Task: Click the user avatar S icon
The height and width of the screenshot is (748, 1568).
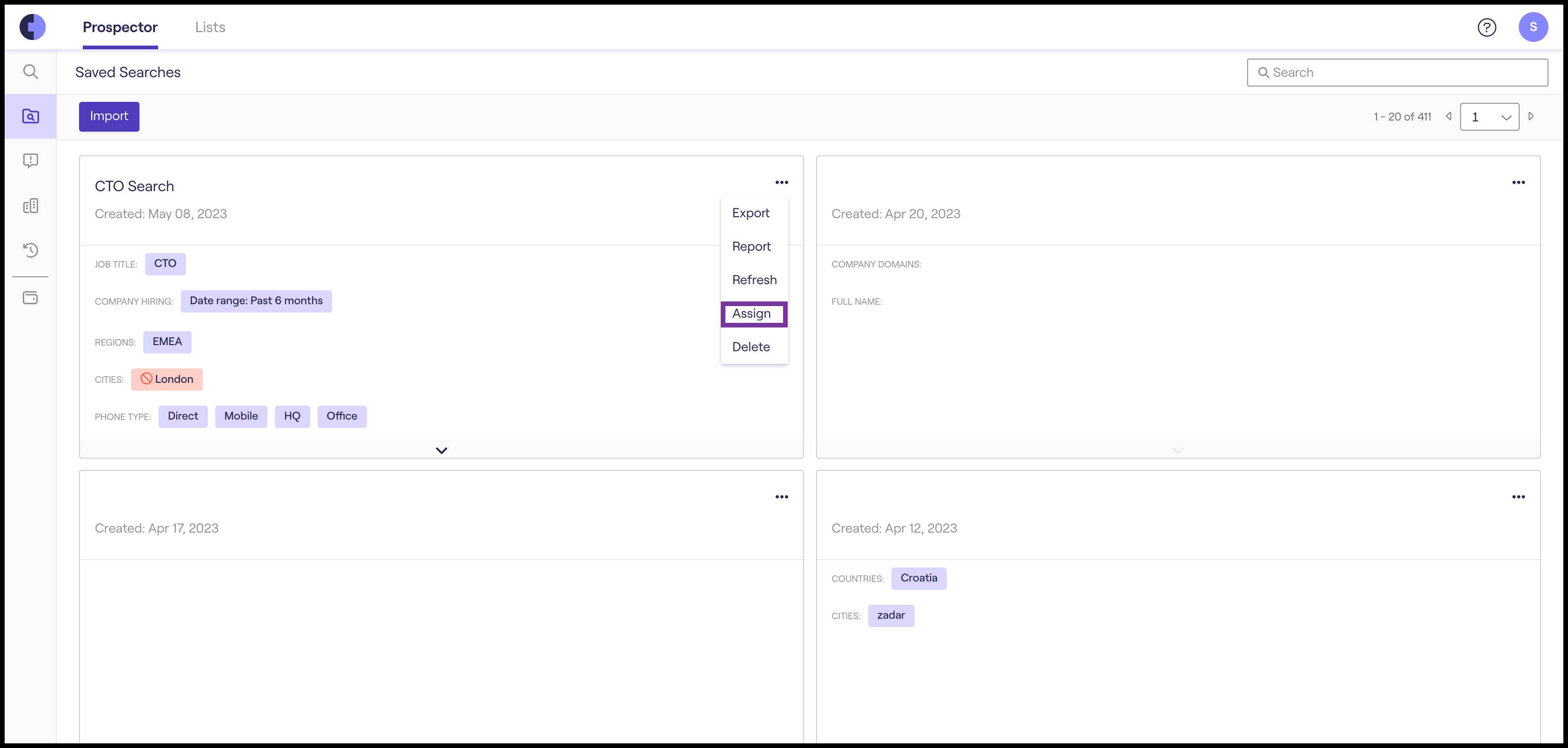Action: (1533, 27)
